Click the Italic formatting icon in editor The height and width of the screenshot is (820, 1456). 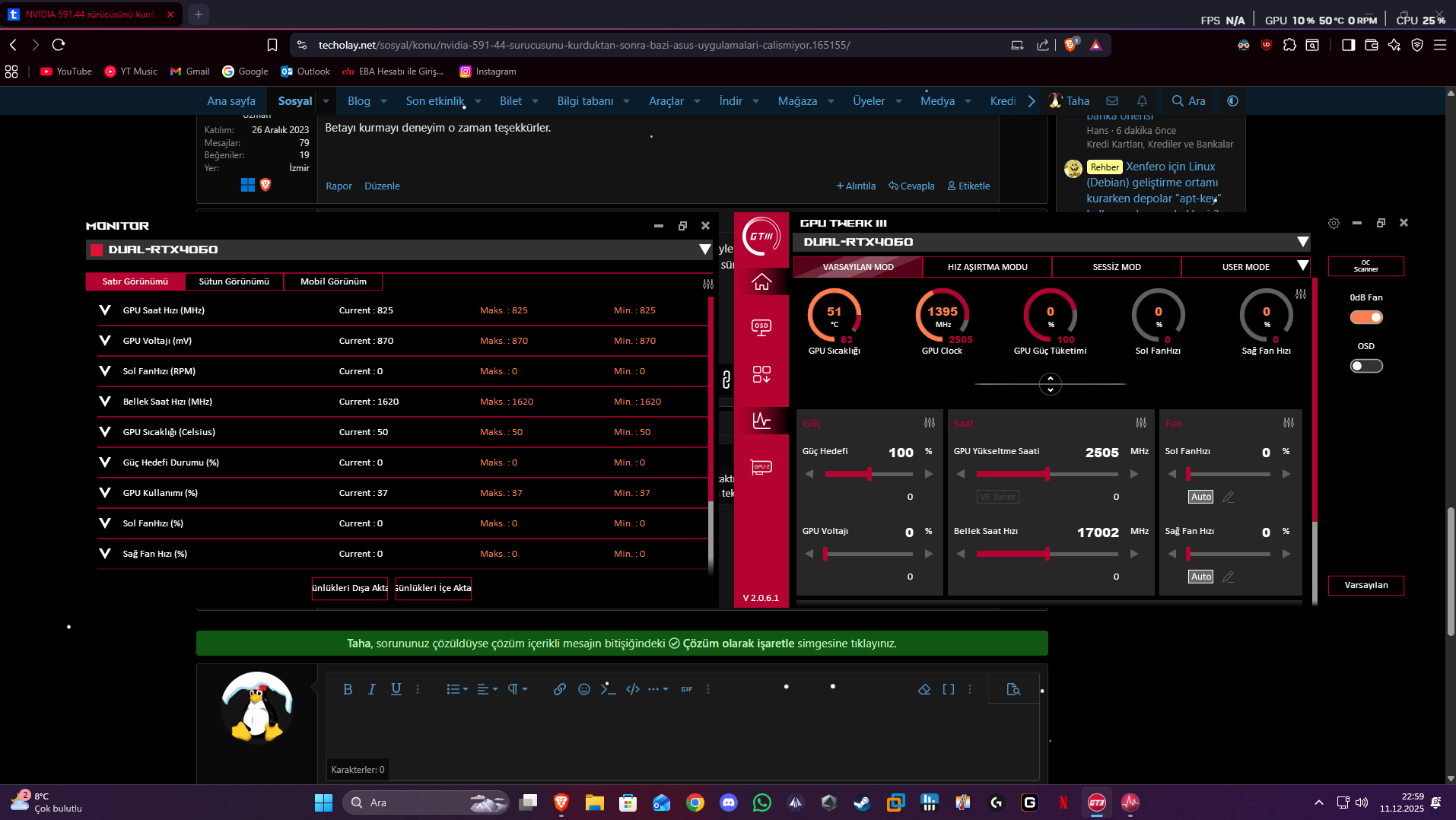(x=372, y=689)
